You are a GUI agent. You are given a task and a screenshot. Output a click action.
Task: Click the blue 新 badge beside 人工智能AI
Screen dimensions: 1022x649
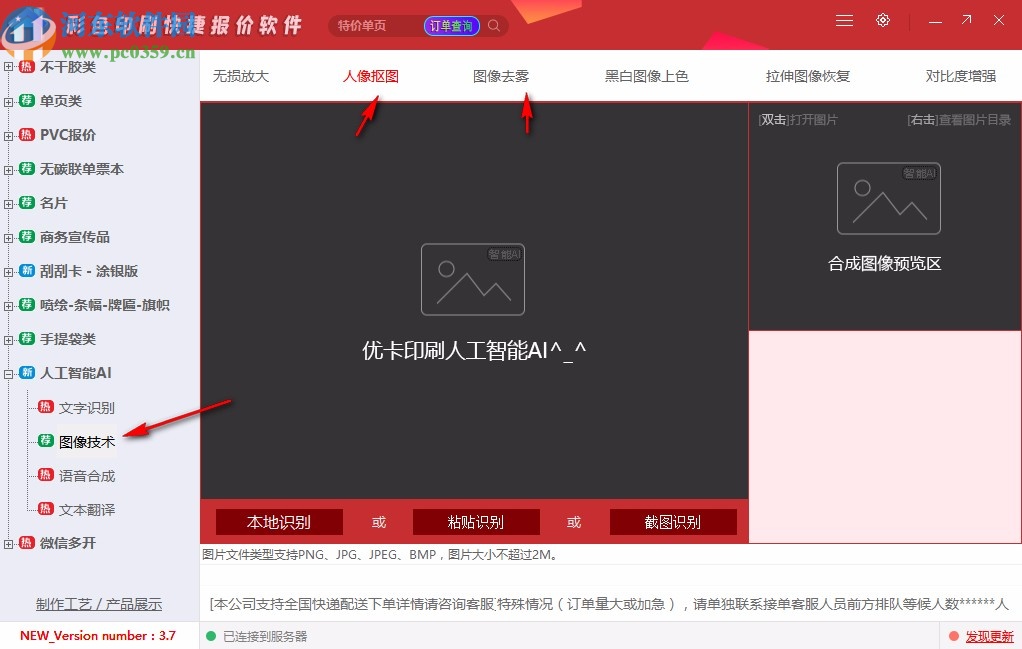pyautogui.click(x=24, y=372)
